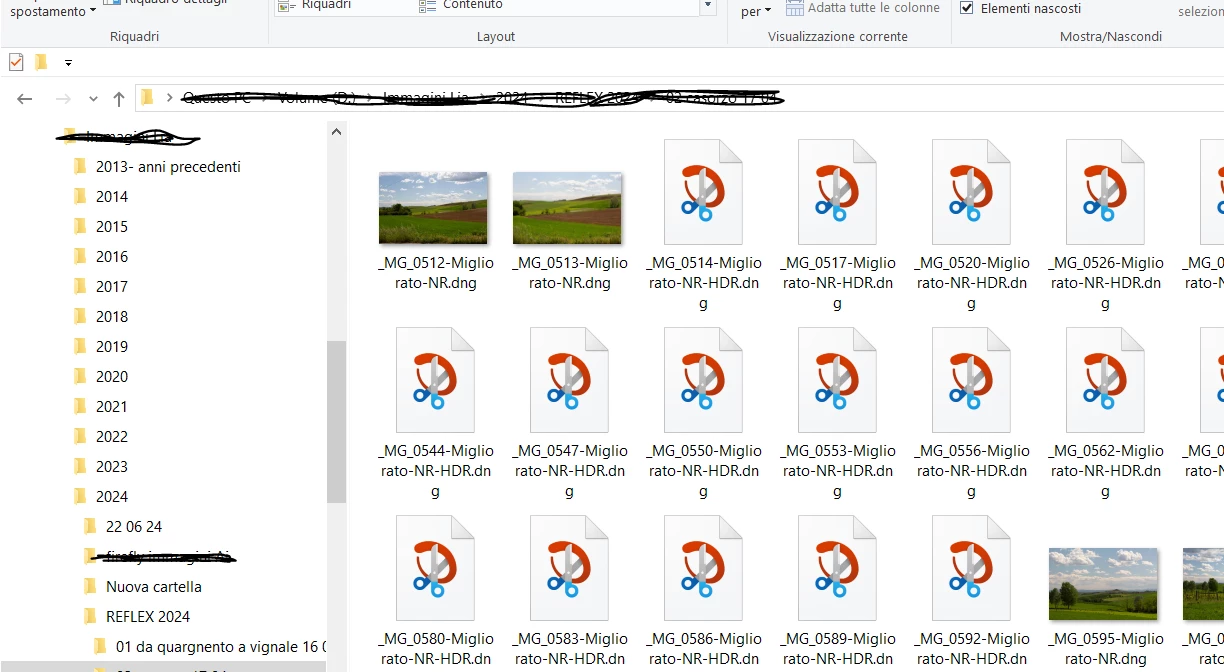Click the Adatta tutte le colonne icon
Image resolution: width=1224 pixels, height=672 pixels.
click(795, 8)
